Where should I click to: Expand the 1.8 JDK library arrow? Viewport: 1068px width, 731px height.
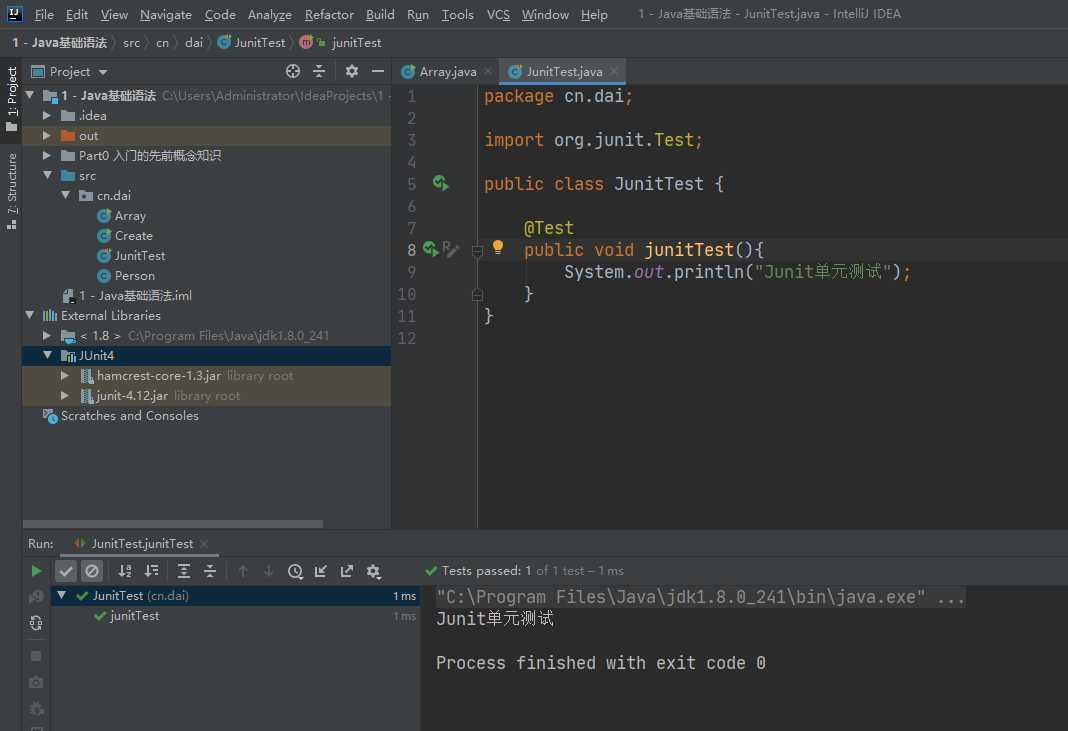click(x=47, y=335)
